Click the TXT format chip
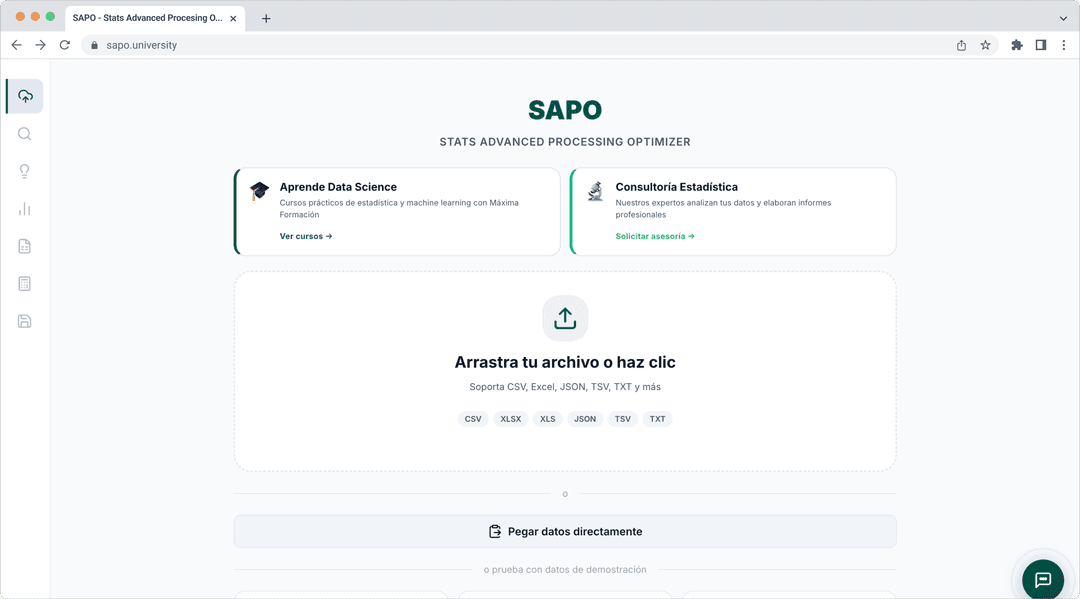1080x599 pixels. [x=658, y=419]
